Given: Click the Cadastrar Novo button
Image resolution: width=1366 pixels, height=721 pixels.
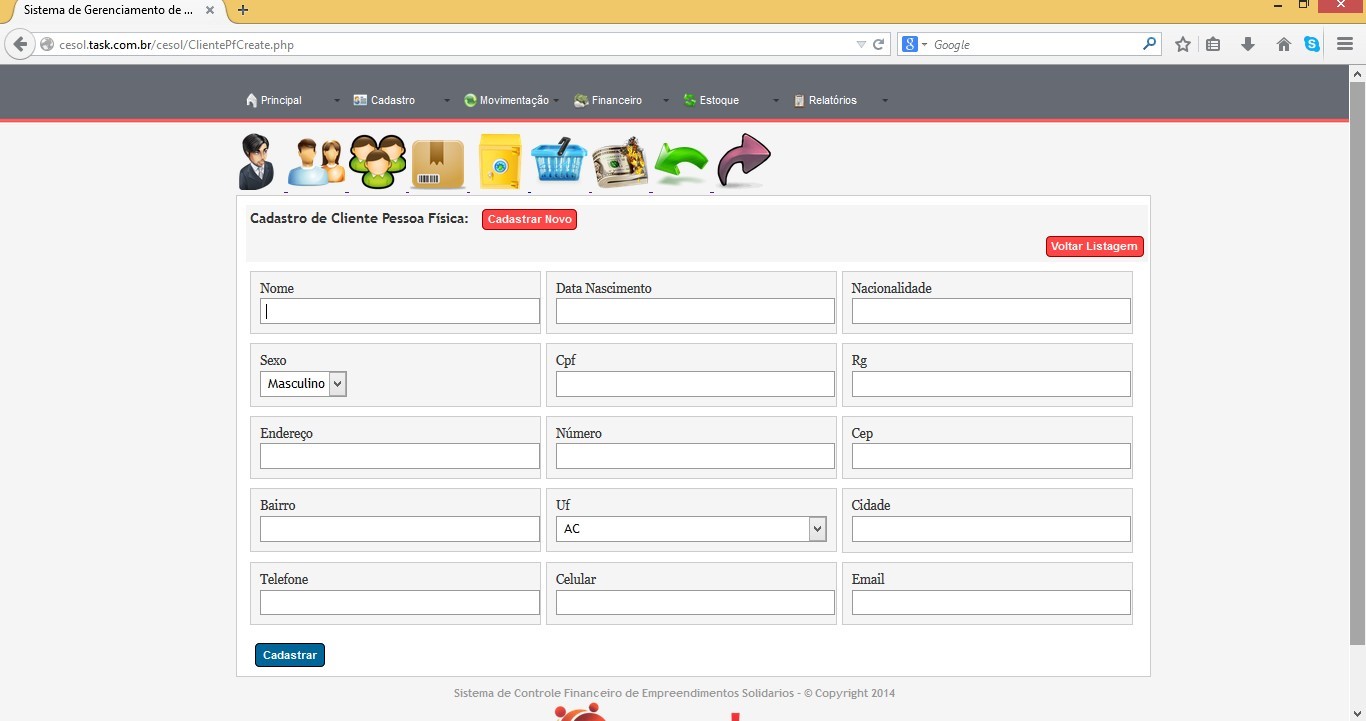Looking at the screenshot, I should coord(529,220).
